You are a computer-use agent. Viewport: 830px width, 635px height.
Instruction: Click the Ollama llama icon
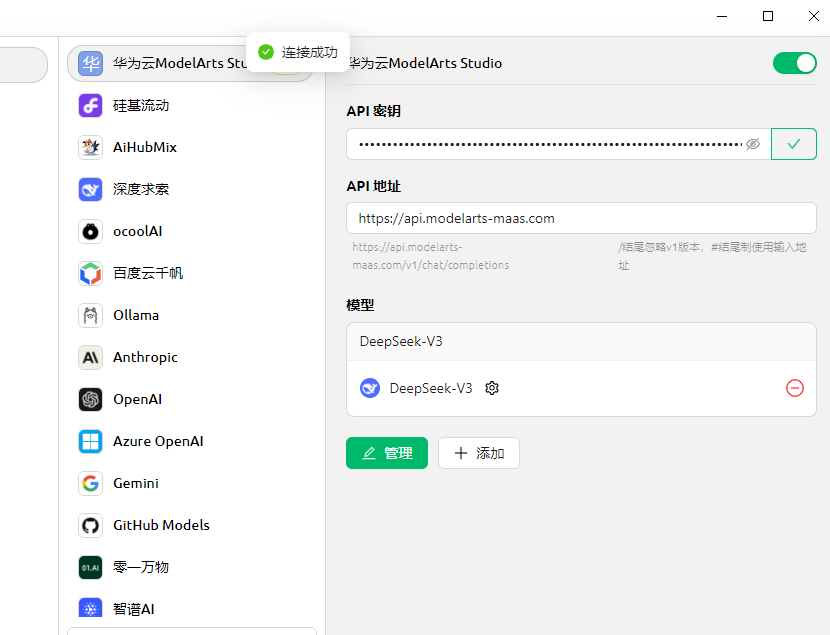point(91,315)
